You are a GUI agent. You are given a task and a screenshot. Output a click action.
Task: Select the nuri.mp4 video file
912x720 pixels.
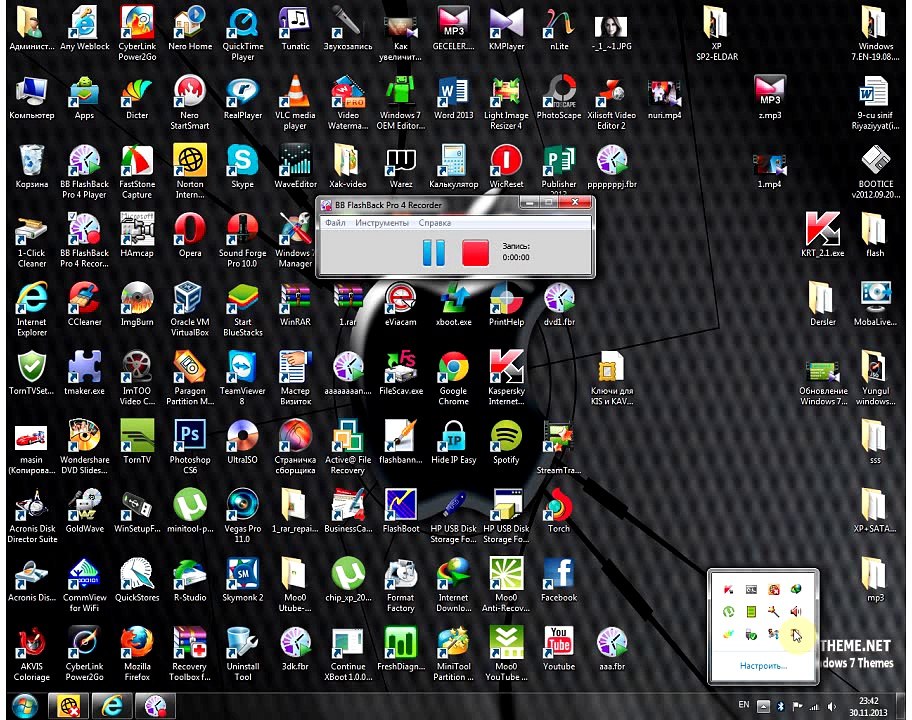click(x=664, y=98)
